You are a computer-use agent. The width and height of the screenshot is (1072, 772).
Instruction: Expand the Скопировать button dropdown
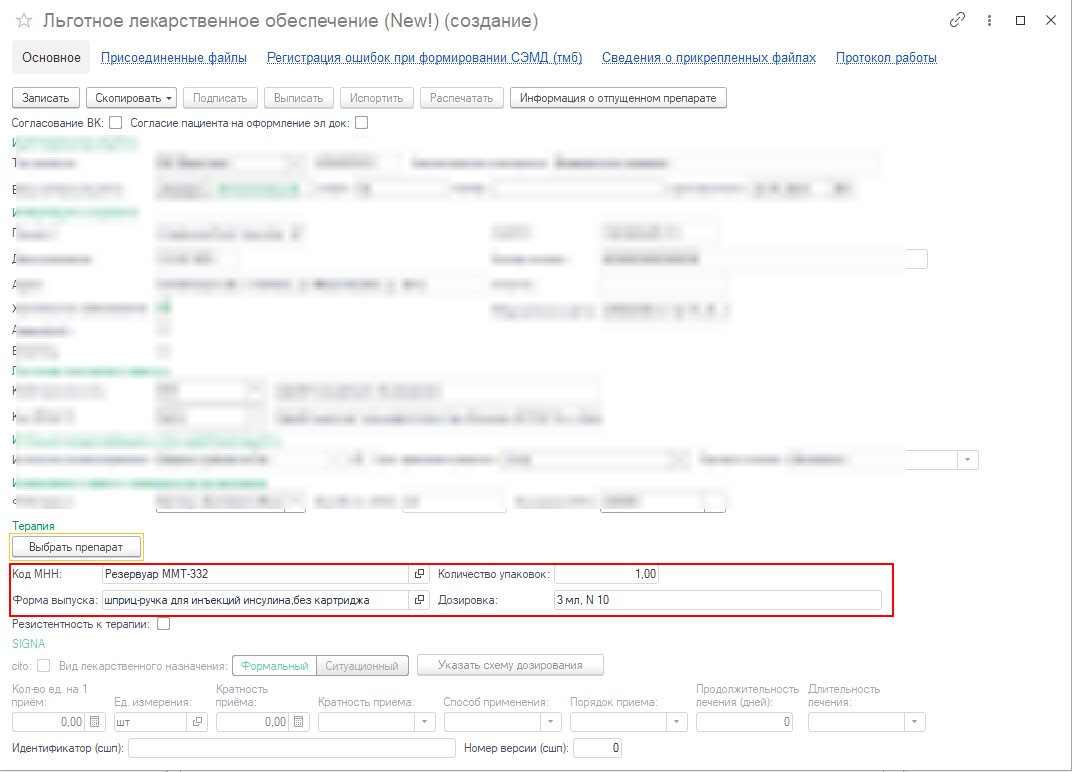coord(169,98)
